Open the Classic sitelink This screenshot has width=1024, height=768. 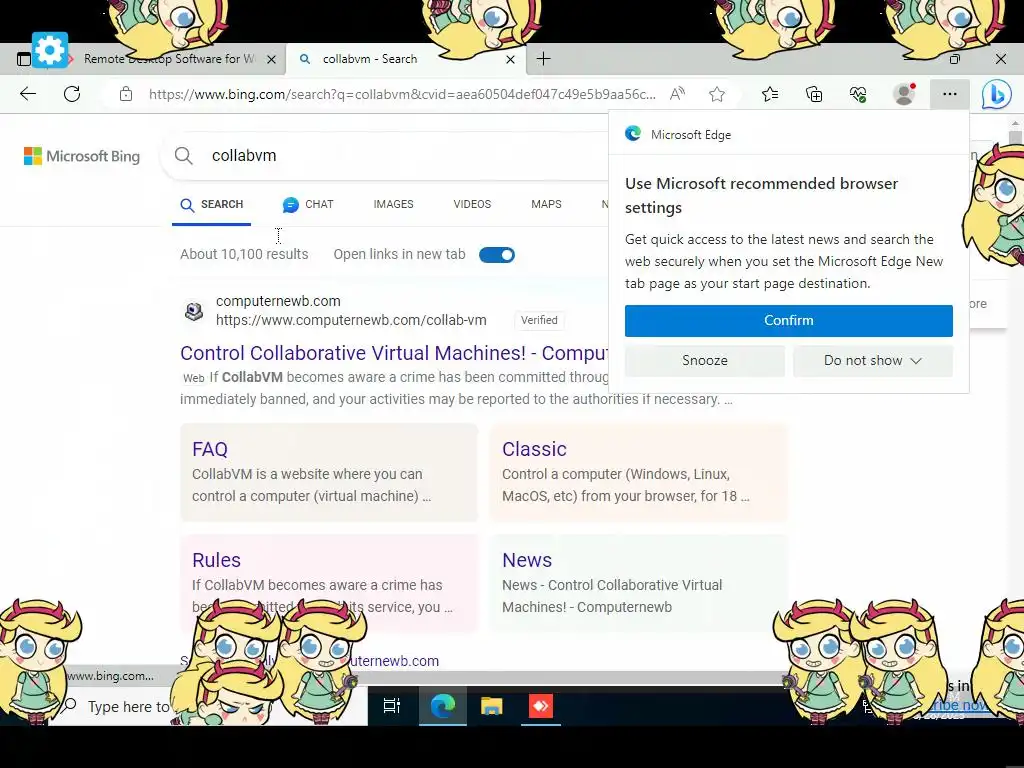(534, 449)
